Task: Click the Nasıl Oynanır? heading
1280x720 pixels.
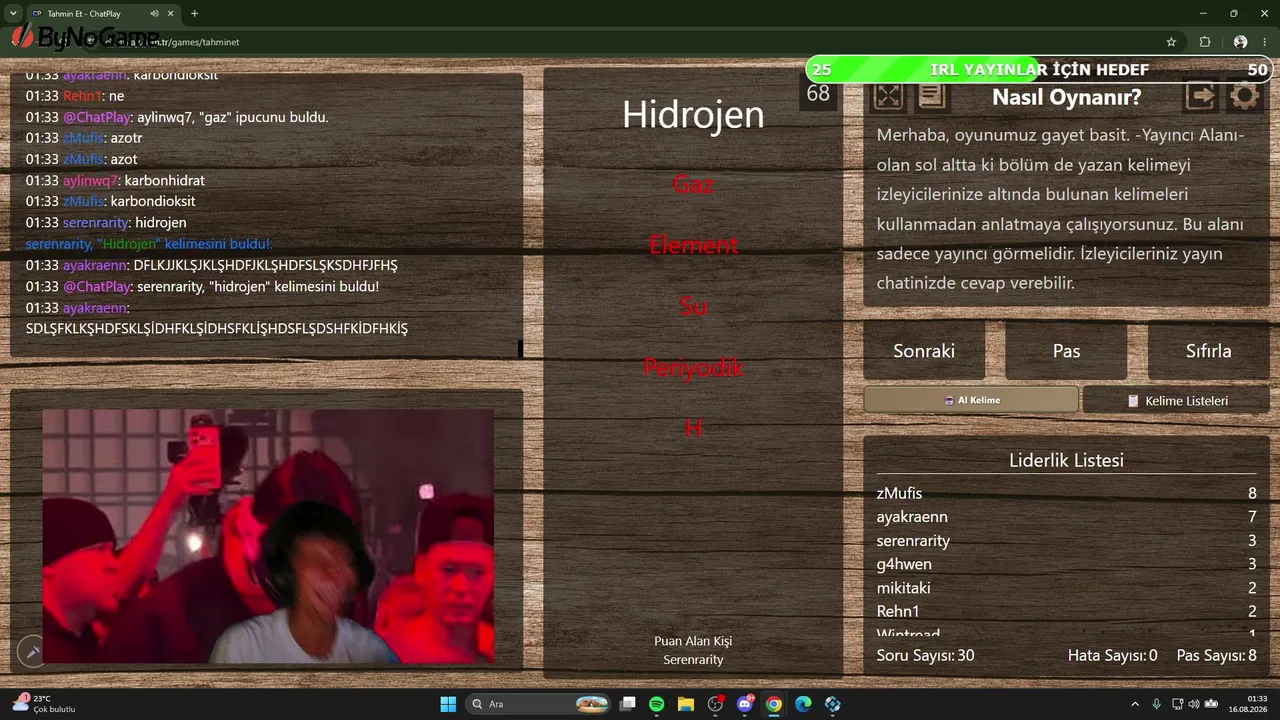Action: [1066, 97]
